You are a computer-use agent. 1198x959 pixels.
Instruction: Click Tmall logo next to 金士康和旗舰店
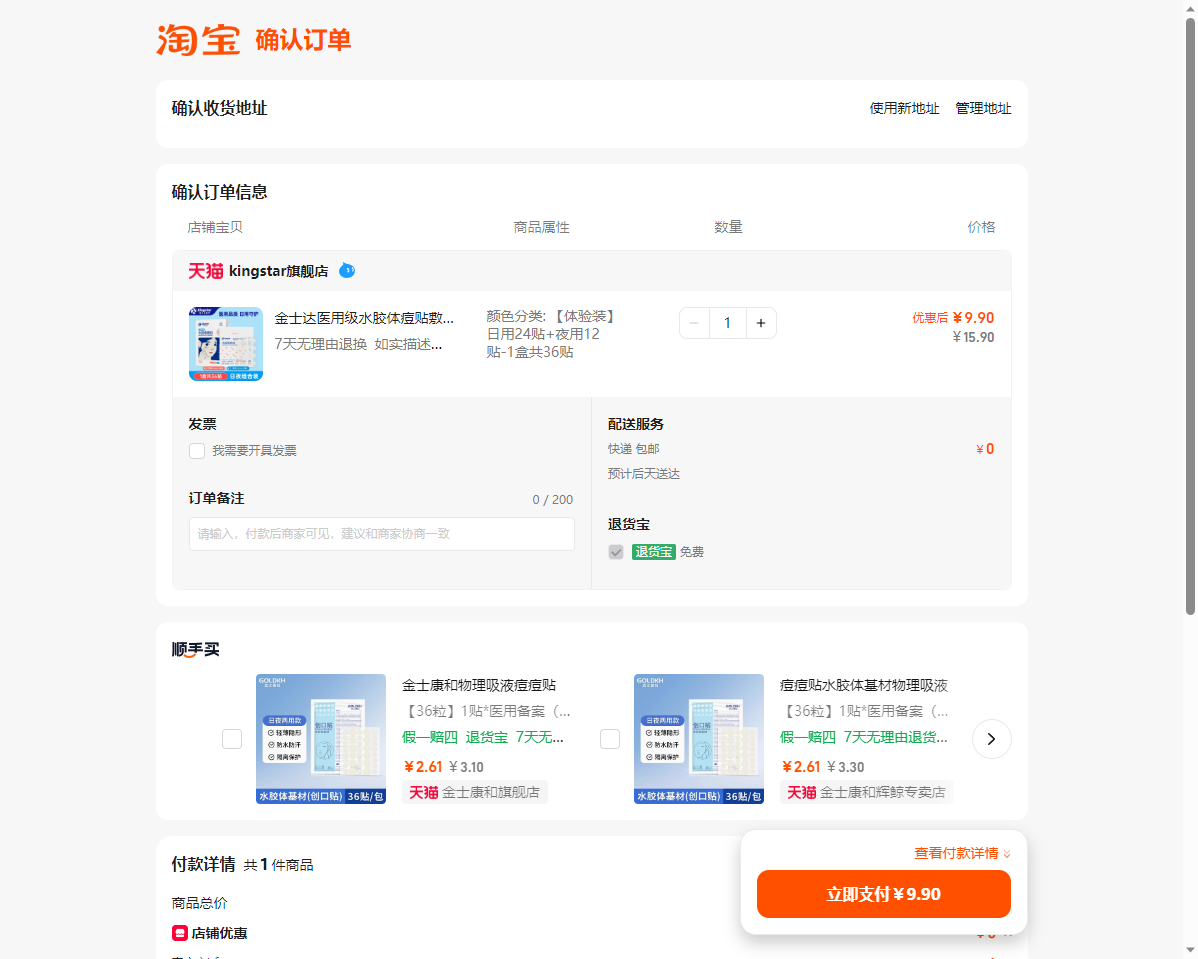423,792
